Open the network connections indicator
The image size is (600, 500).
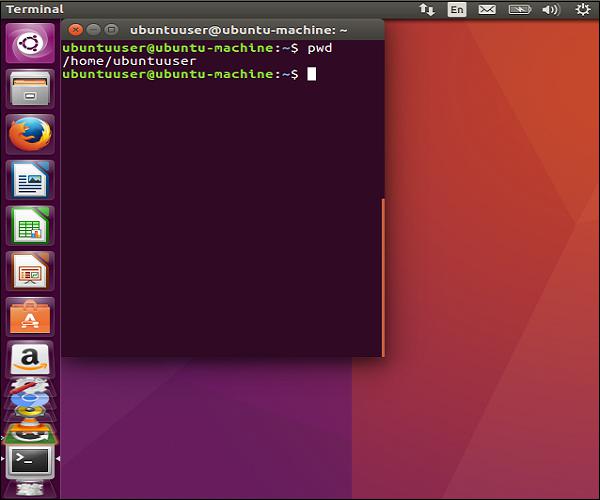coord(427,10)
